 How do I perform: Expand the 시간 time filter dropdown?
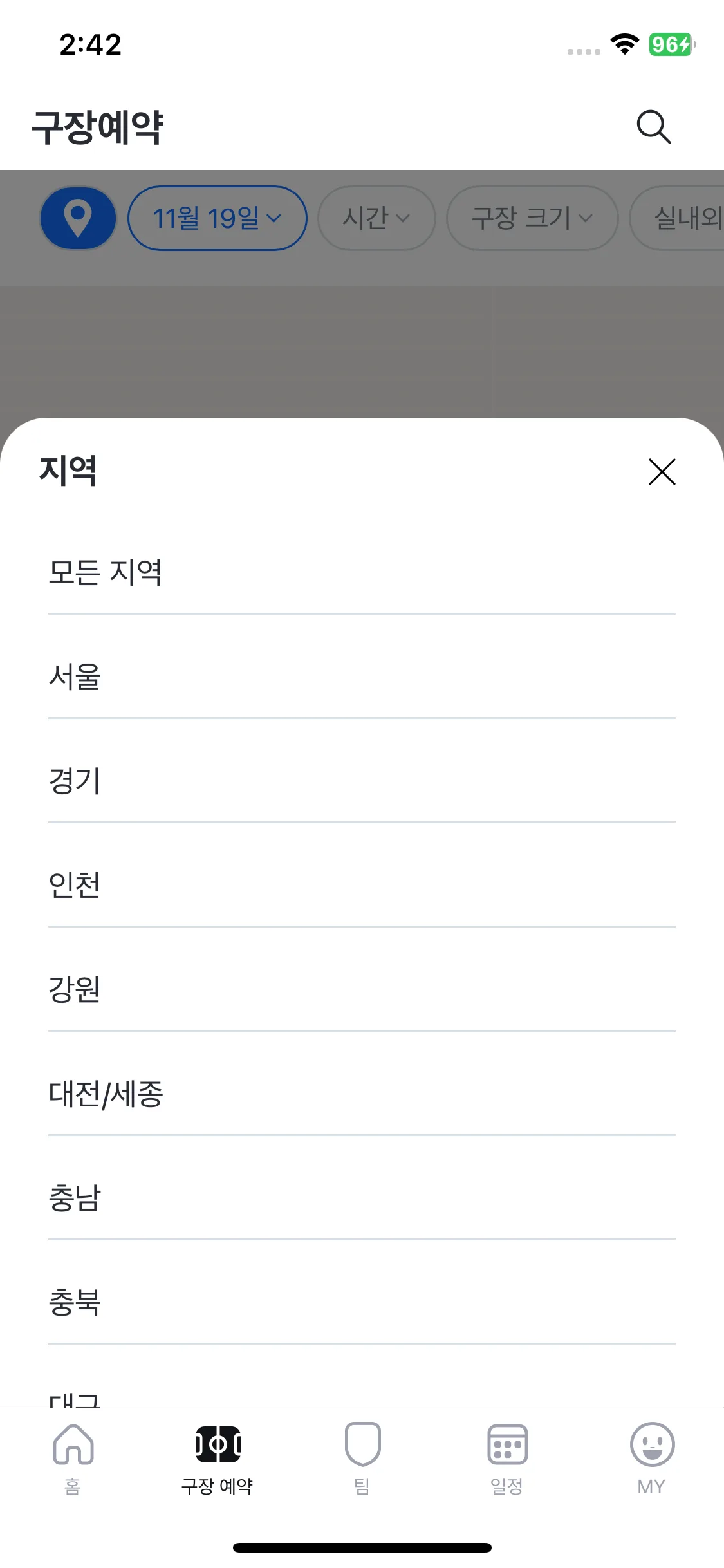pos(376,218)
